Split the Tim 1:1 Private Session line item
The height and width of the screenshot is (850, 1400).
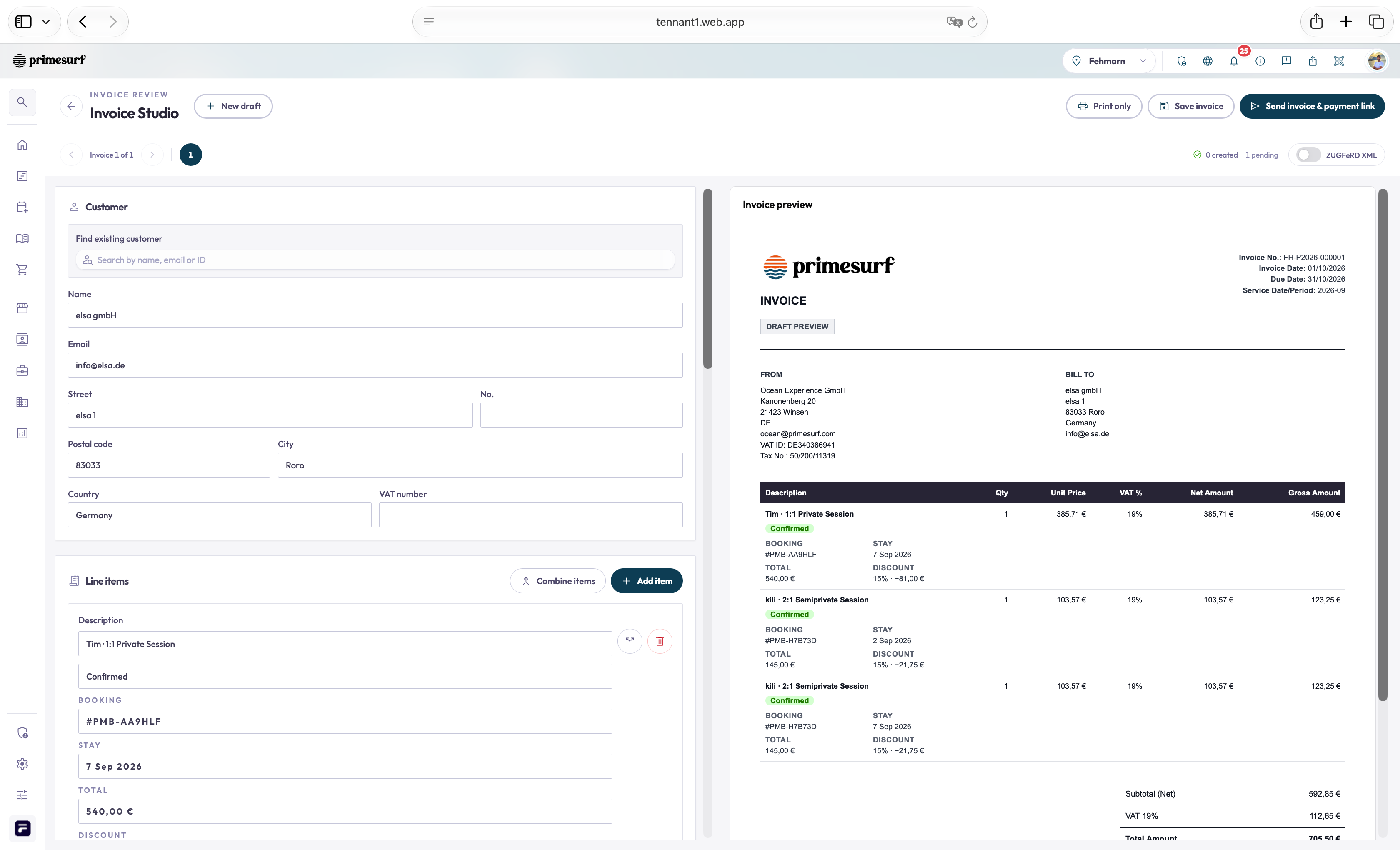[630, 642]
